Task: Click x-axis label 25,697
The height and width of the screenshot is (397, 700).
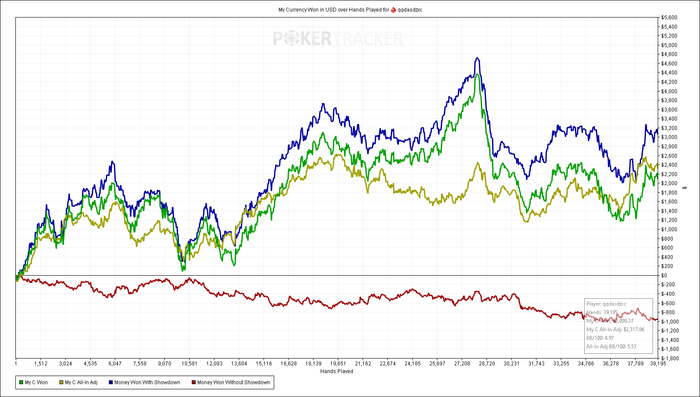Action: click(438, 364)
